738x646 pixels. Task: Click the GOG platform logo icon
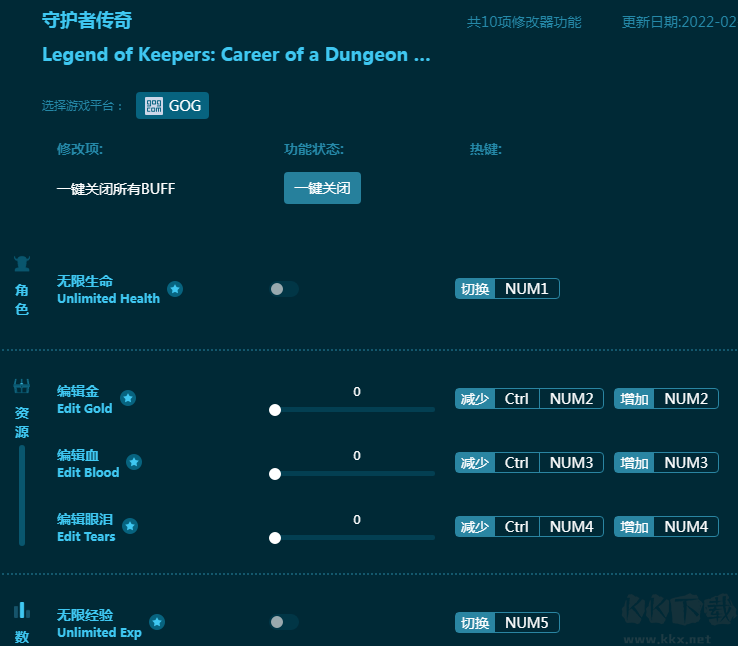pos(154,106)
